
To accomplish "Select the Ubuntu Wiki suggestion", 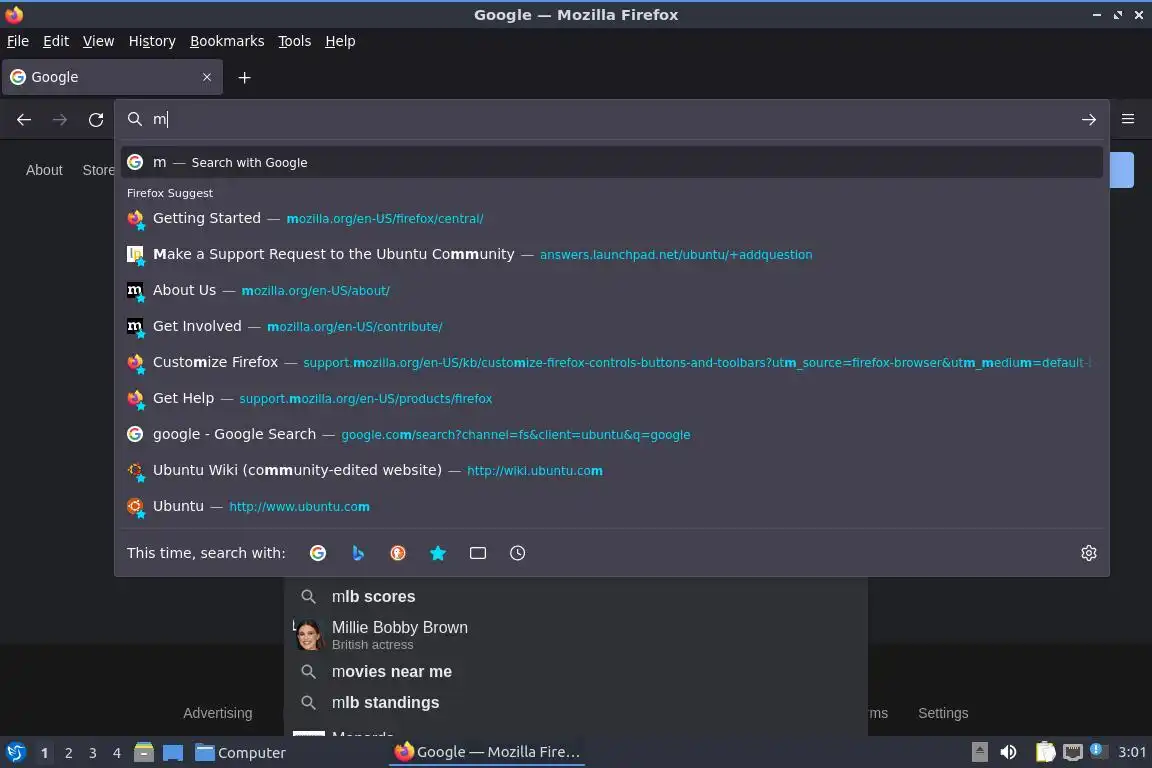I will tap(612, 470).
